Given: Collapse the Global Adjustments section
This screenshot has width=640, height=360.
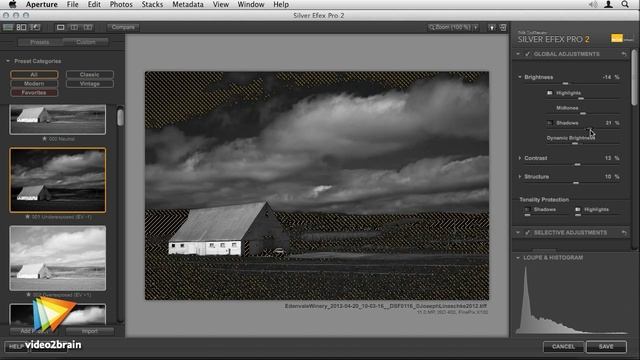Looking at the screenshot, I should 518,54.
